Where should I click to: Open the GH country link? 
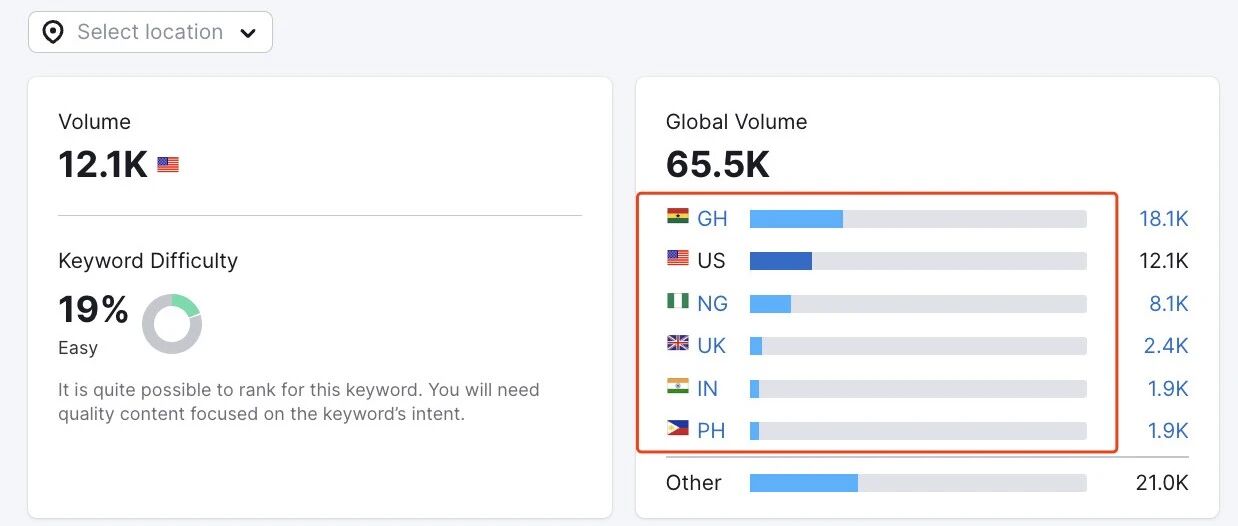coord(712,218)
